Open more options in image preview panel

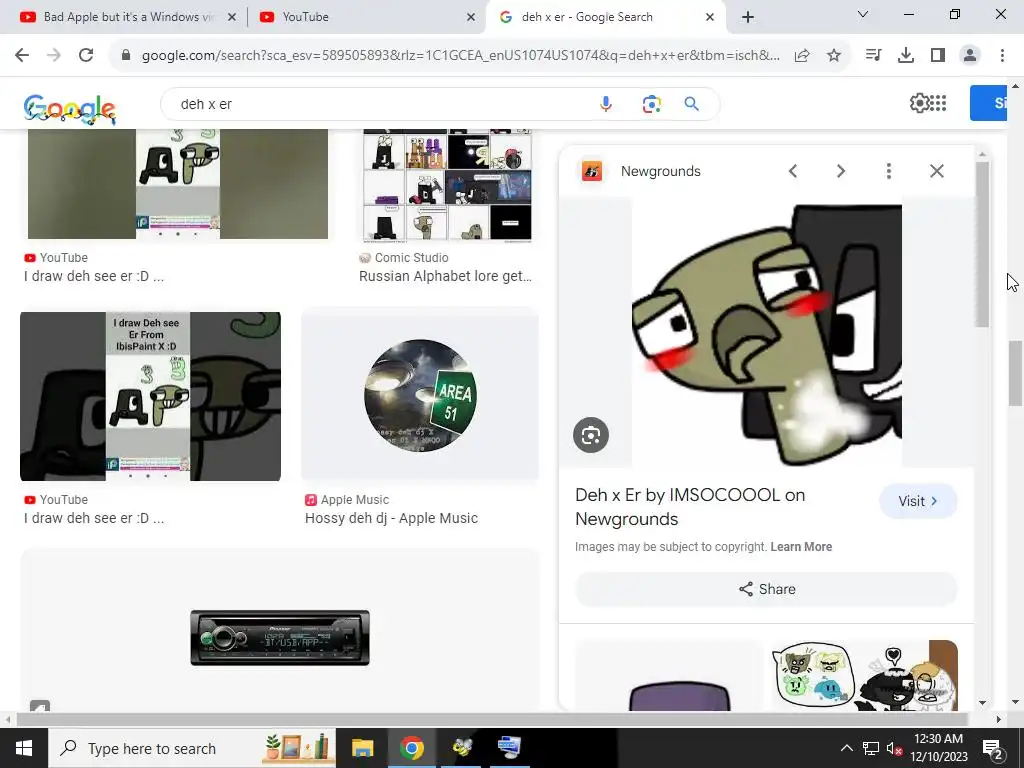pyautogui.click(x=889, y=171)
